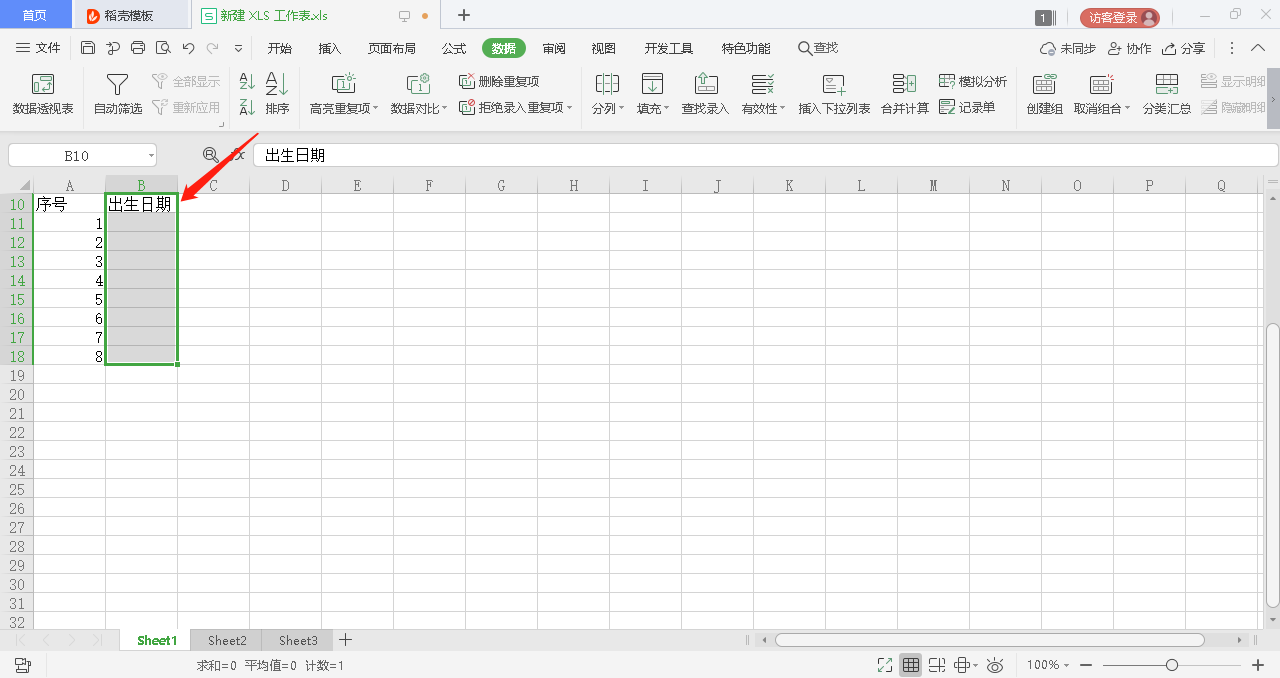Expand the Highlight Duplicates (高亮重复项) dropdown
The image size is (1280, 678).
(375, 108)
